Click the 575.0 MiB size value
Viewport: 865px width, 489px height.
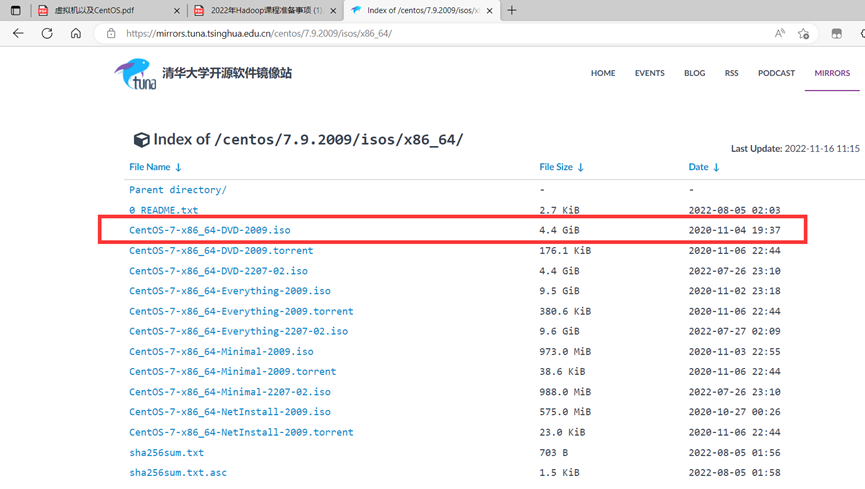pos(565,412)
